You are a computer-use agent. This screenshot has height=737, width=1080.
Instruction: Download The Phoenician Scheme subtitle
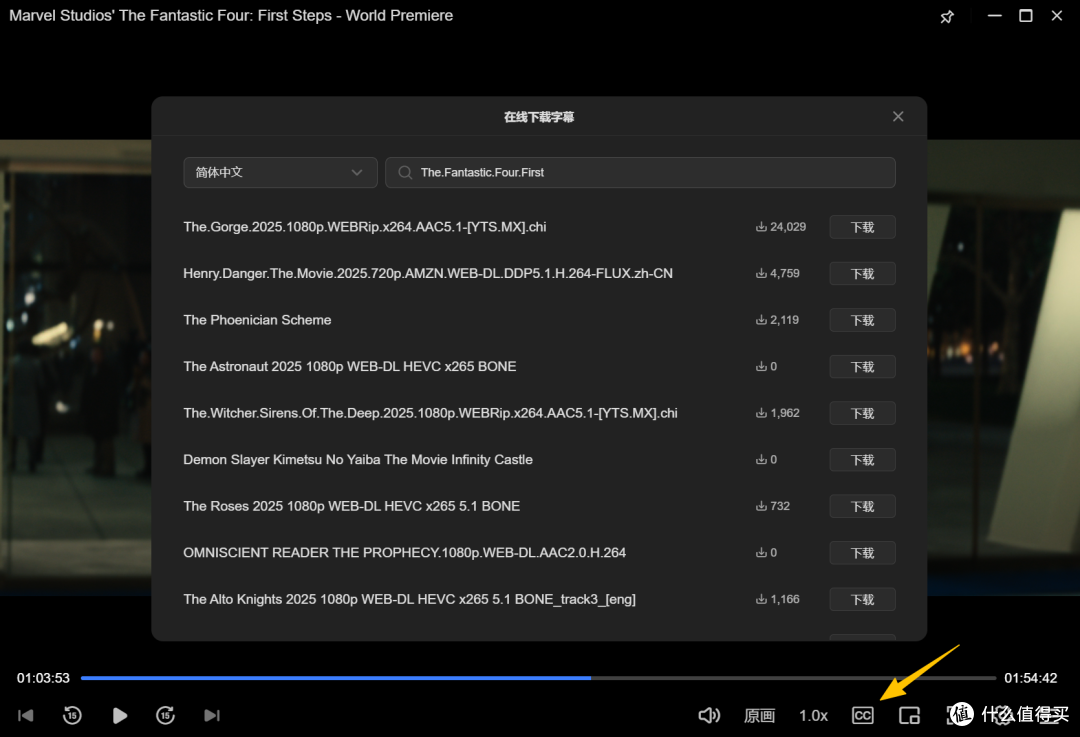pyautogui.click(x=862, y=320)
